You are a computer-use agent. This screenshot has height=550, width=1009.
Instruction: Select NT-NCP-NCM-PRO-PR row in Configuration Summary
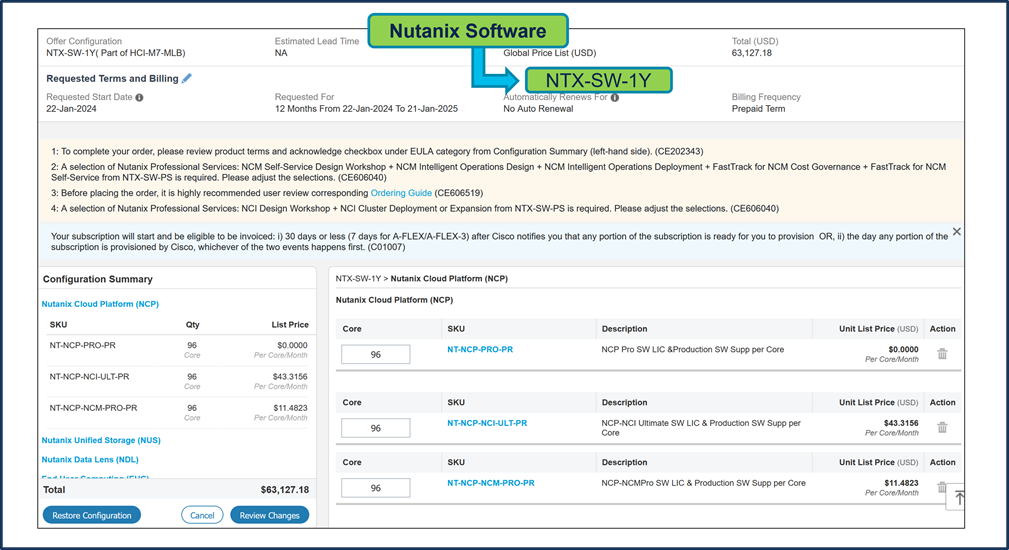coord(178,412)
